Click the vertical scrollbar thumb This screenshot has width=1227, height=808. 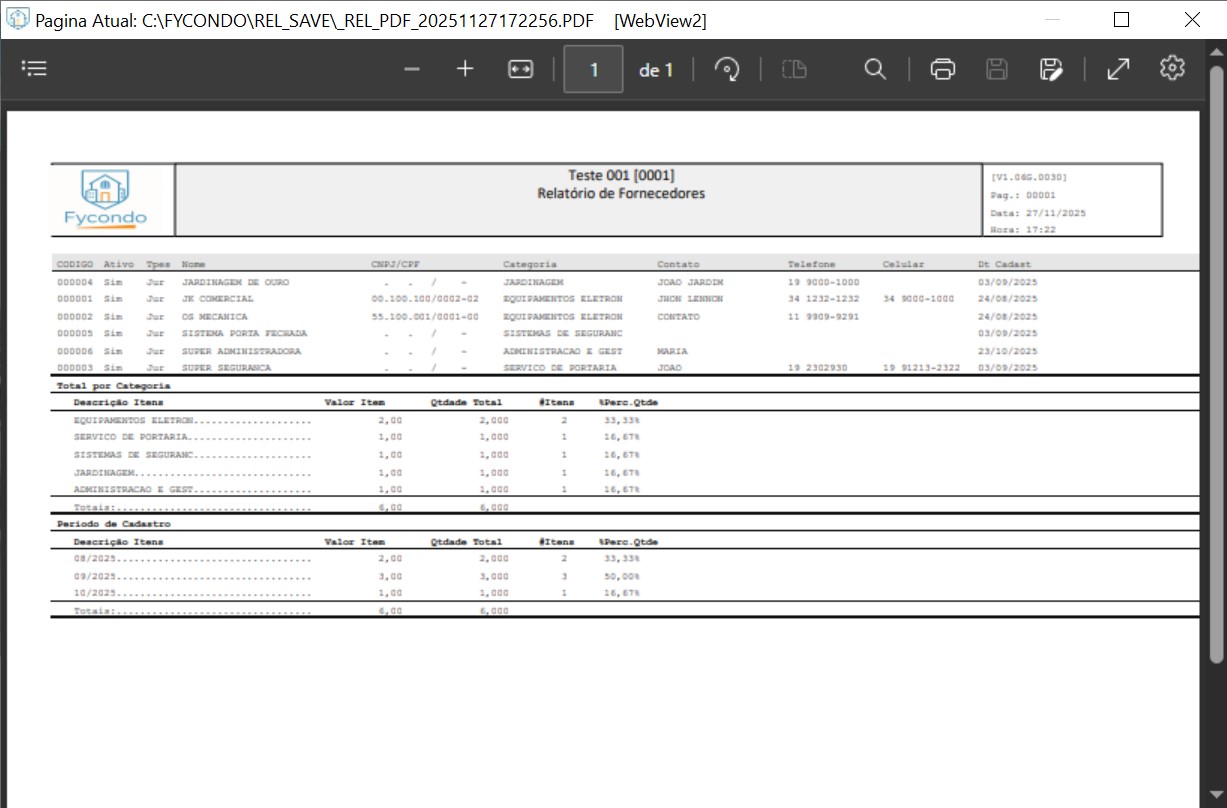point(1216,380)
